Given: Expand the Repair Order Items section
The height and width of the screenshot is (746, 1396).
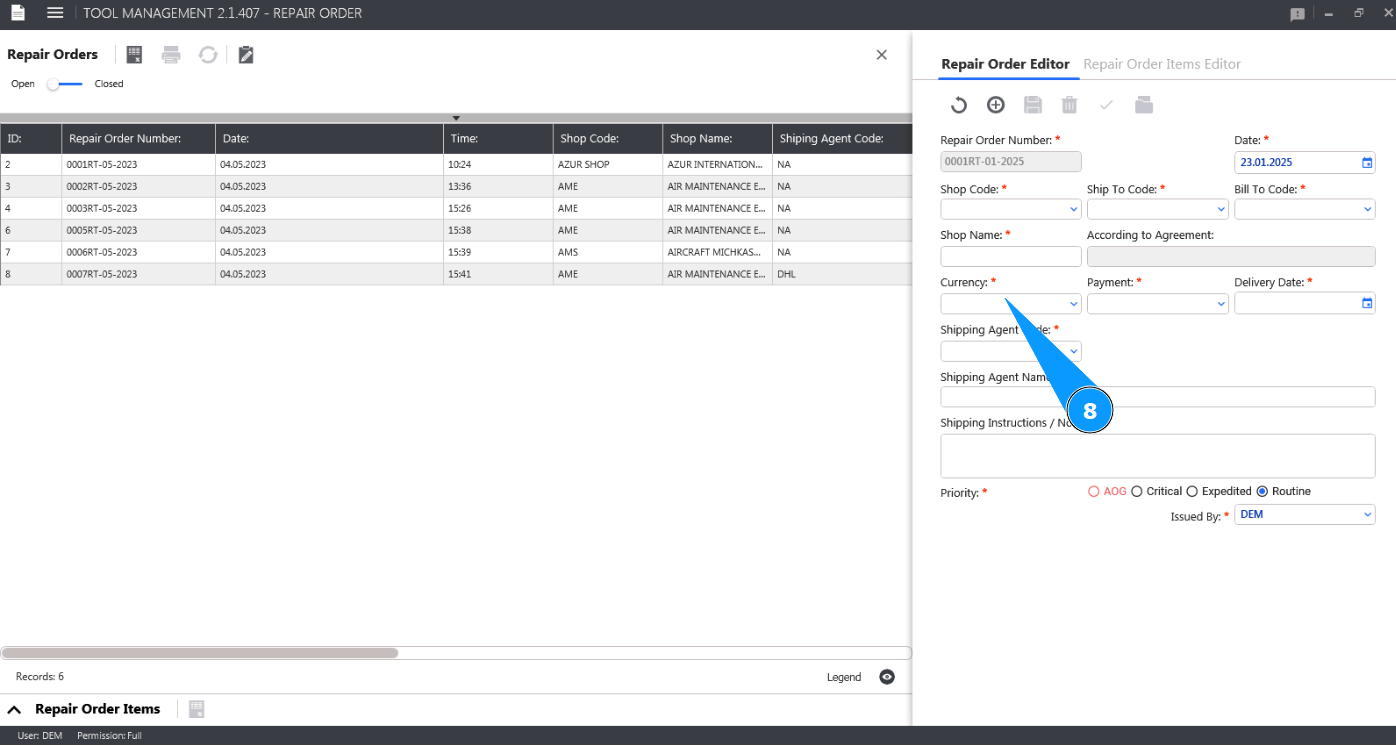Looking at the screenshot, I should pyautogui.click(x=15, y=709).
